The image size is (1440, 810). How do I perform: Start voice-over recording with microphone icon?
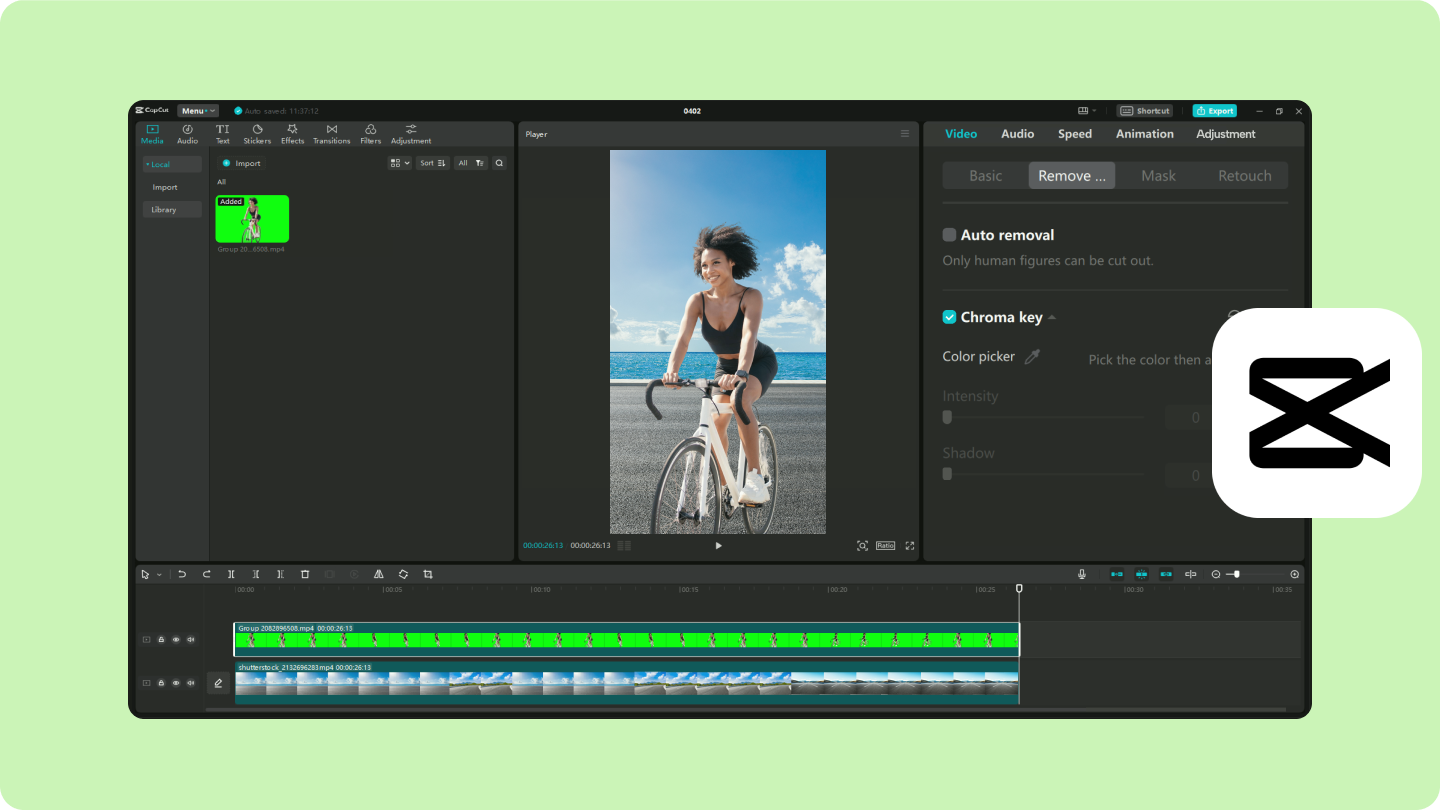coord(1082,574)
